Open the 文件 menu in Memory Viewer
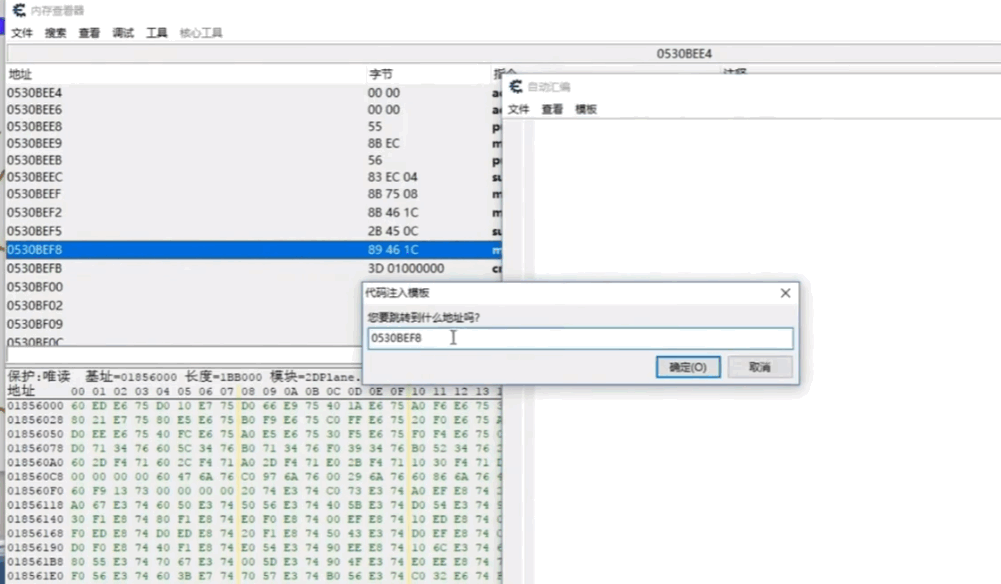The height and width of the screenshot is (584, 1001). coord(22,33)
